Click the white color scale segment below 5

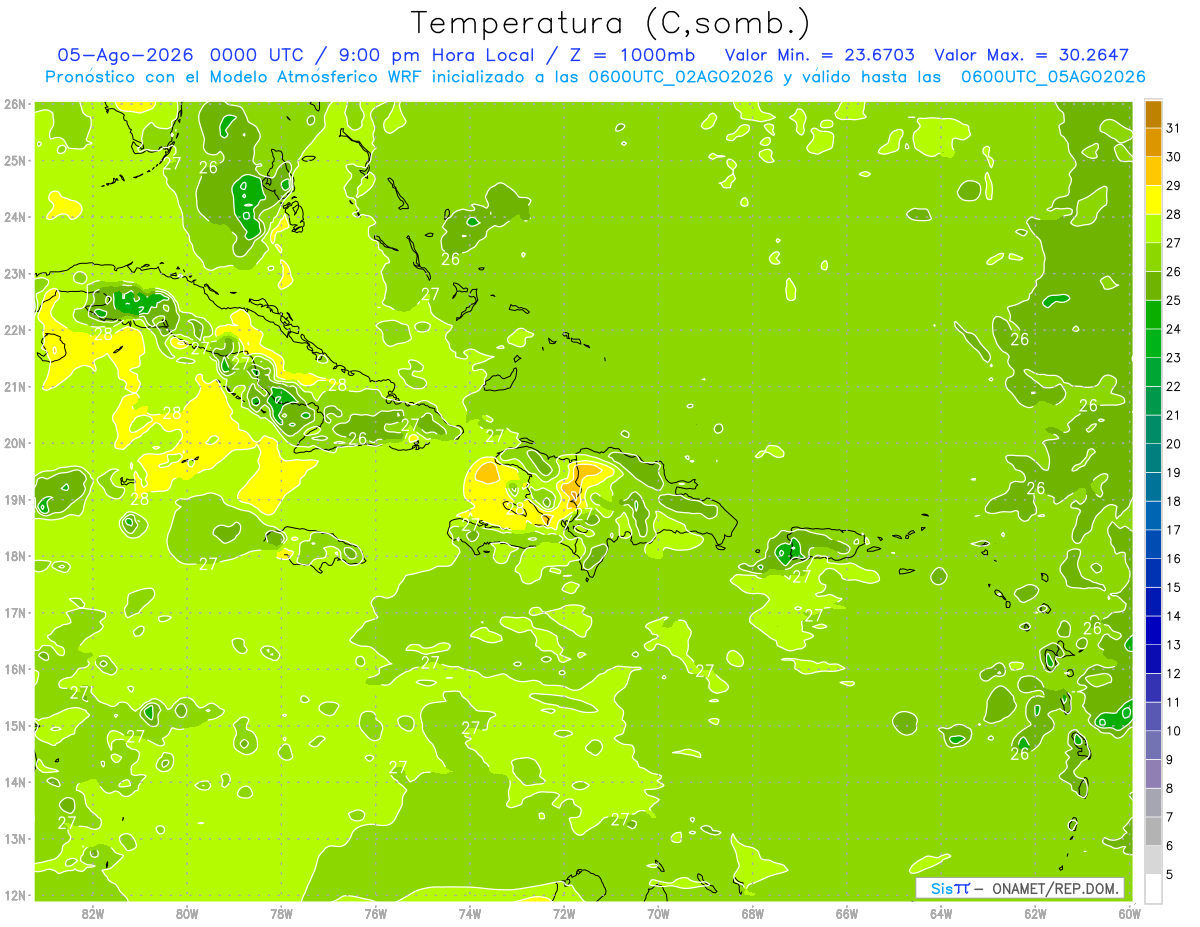(1153, 888)
